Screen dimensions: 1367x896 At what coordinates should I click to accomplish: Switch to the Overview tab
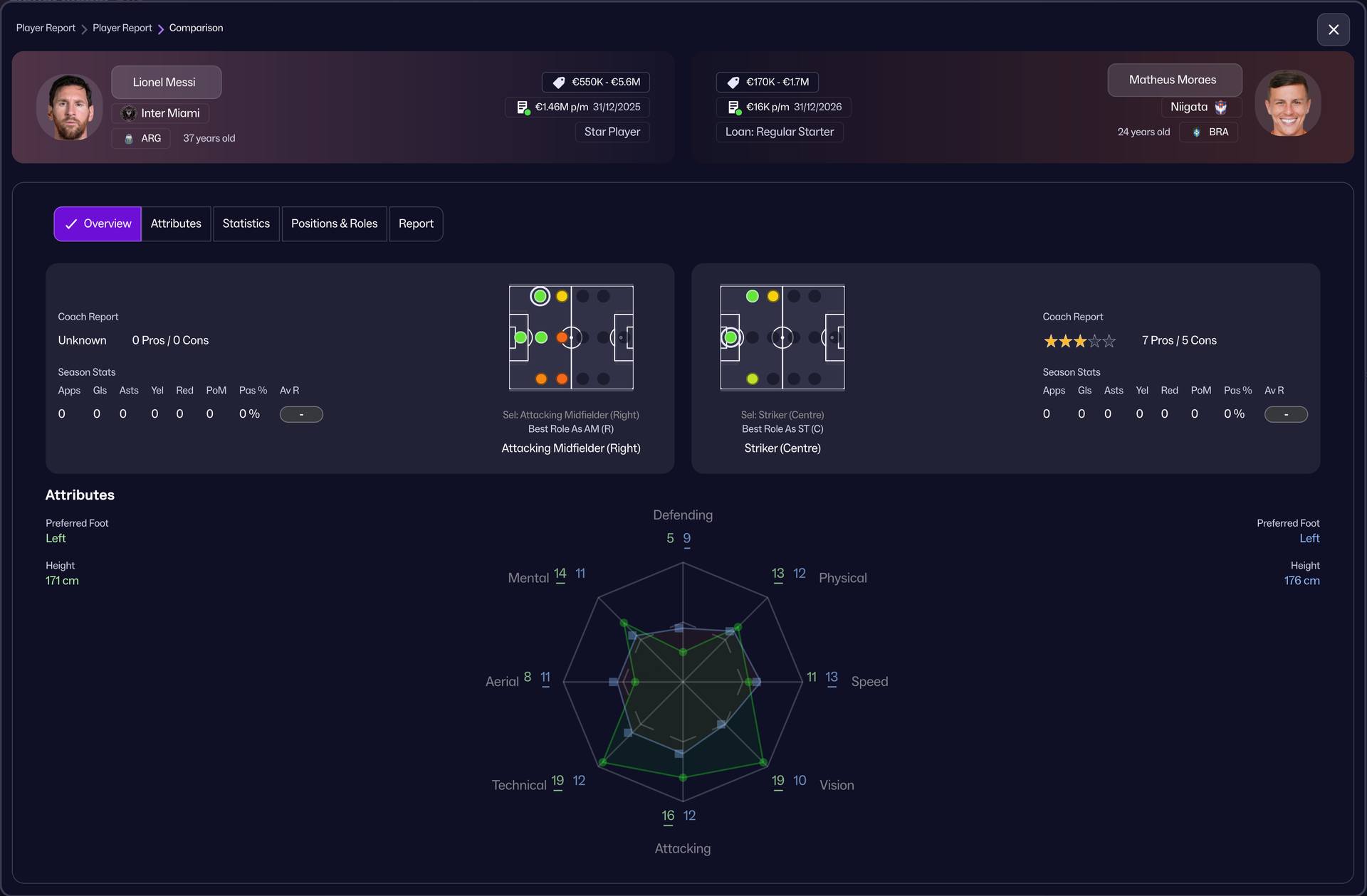tap(98, 223)
